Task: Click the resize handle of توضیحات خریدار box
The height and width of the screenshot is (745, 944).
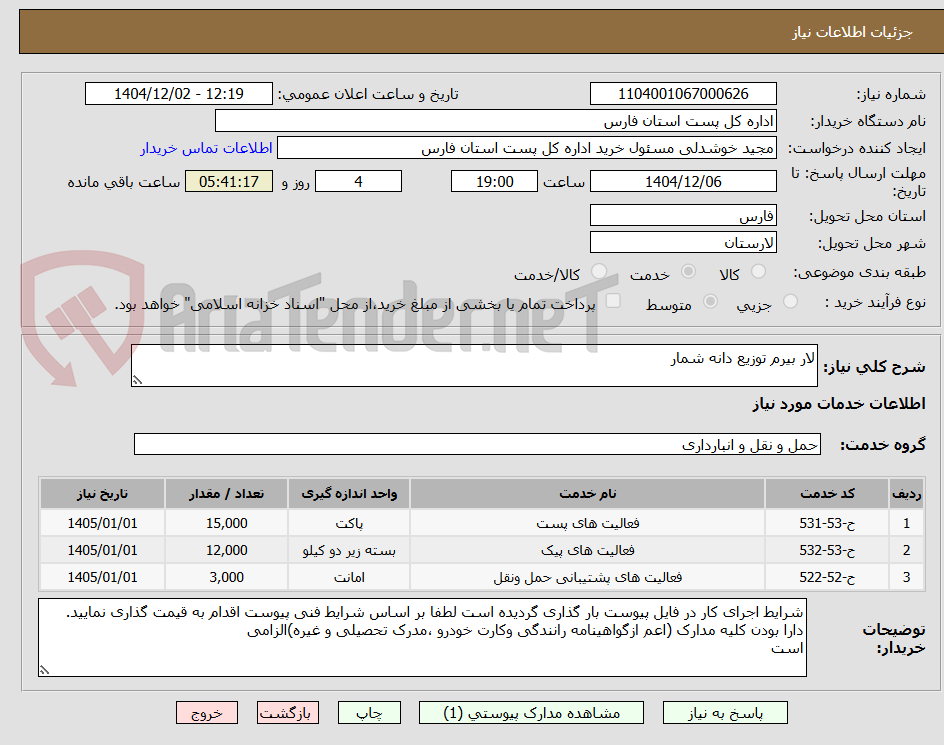Action: tap(44, 670)
